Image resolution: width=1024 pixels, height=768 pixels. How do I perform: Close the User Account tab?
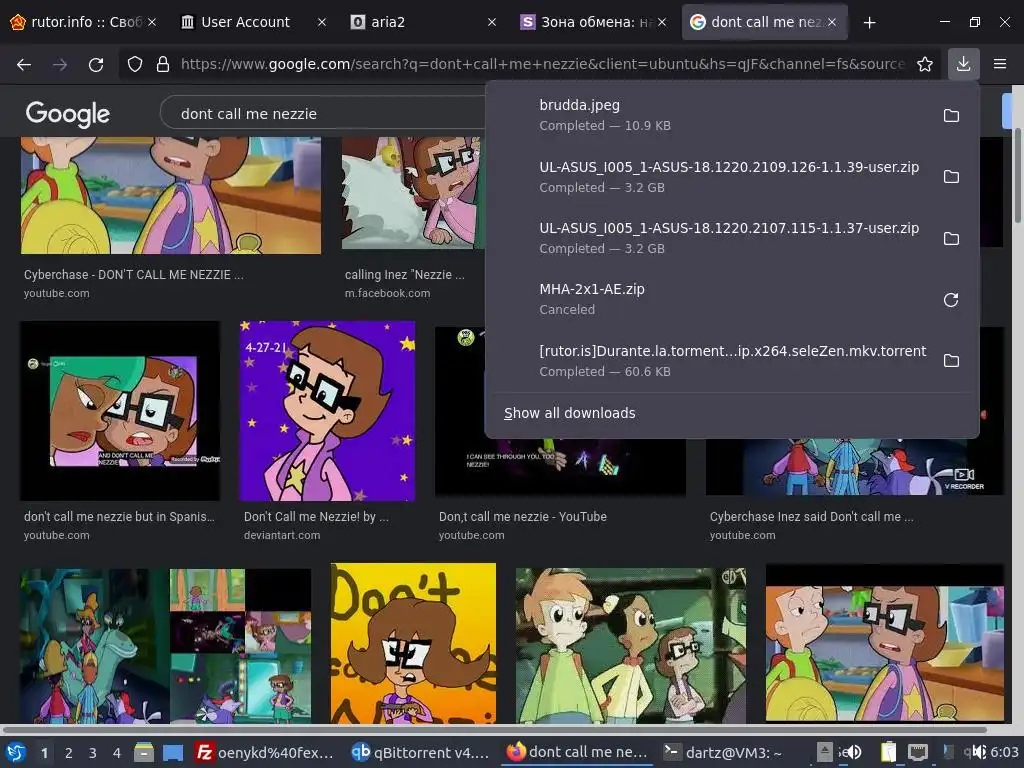(321, 22)
